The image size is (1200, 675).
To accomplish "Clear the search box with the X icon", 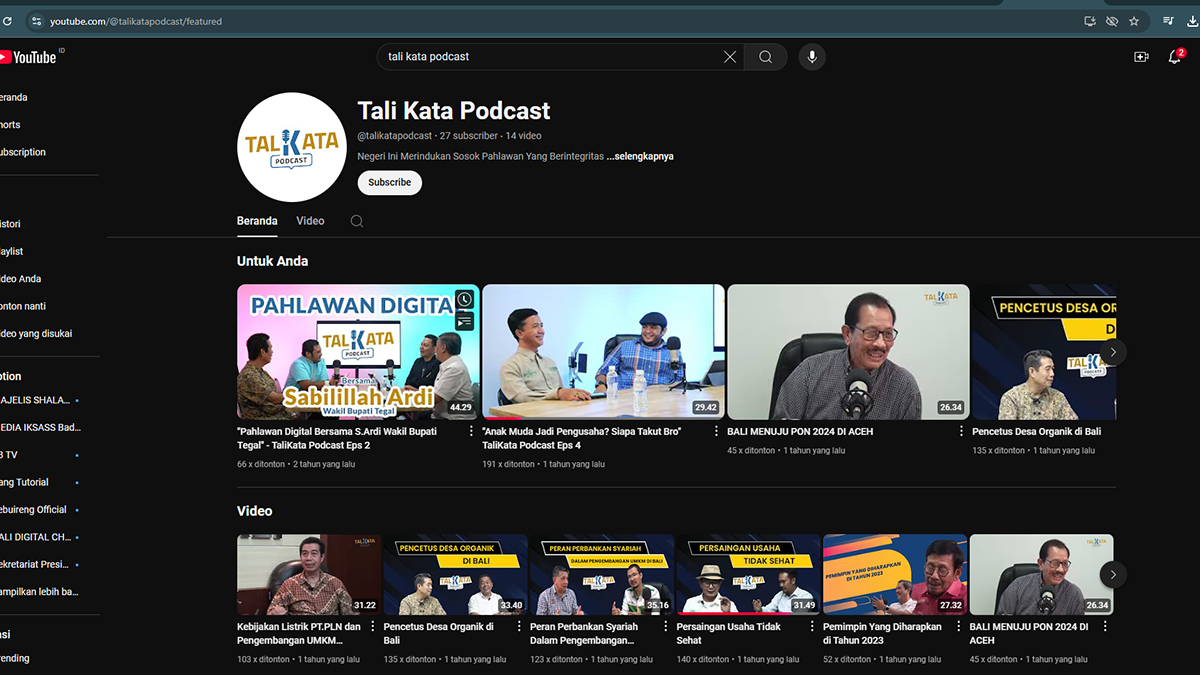I will click(x=730, y=57).
